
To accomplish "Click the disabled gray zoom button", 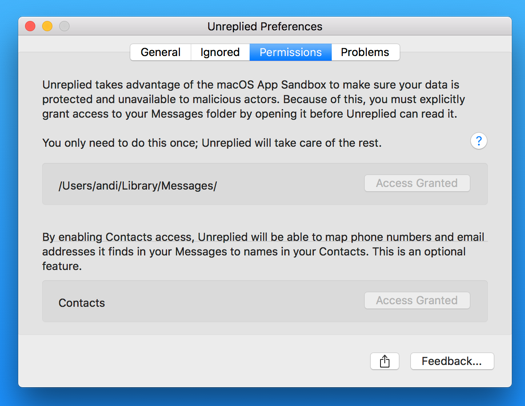I will (x=64, y=26).
